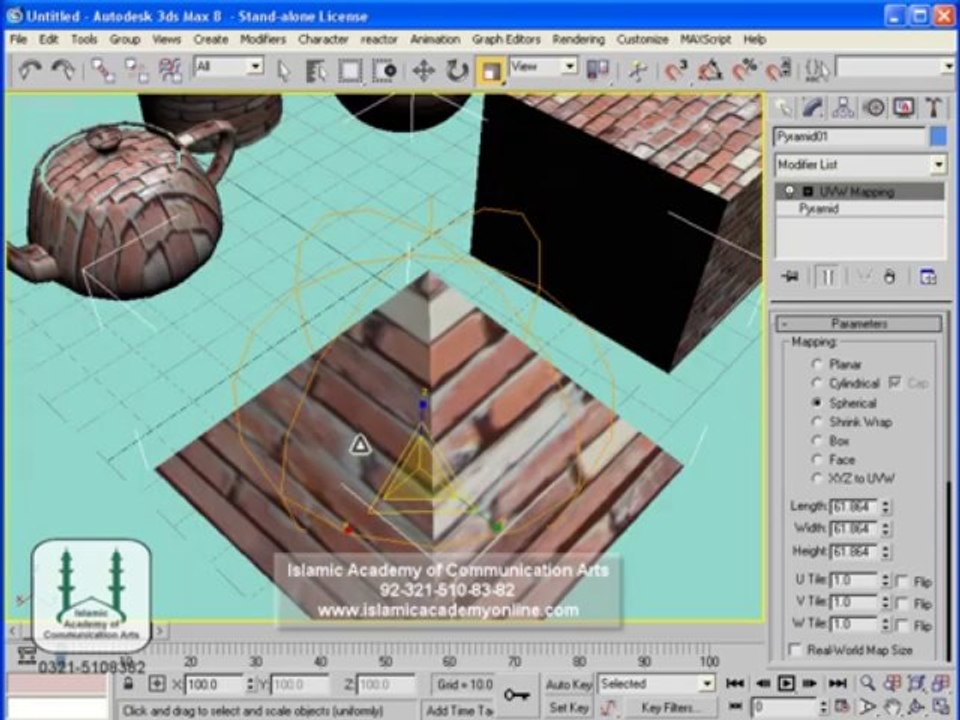Open the Modify command panel tab
This screenshot has height=720, width=960.
[x=813, y=108]
